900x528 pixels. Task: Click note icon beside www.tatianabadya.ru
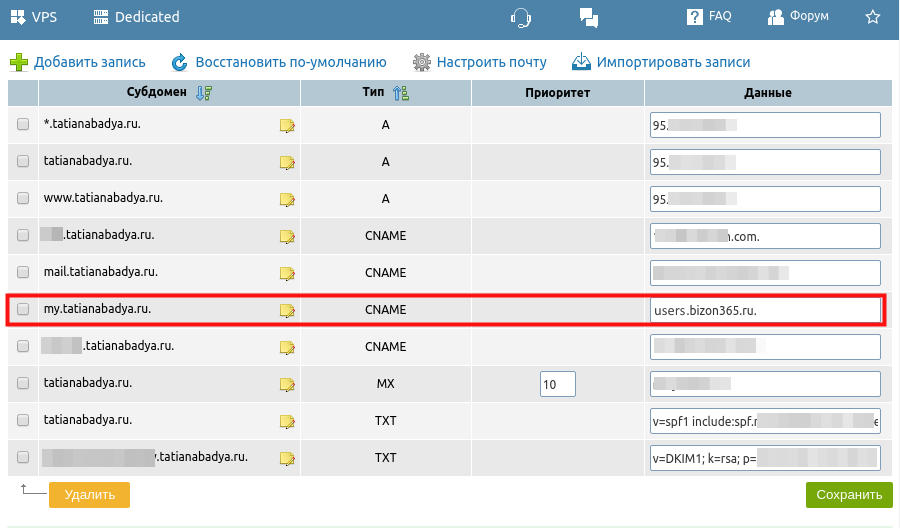coord(287,199)
